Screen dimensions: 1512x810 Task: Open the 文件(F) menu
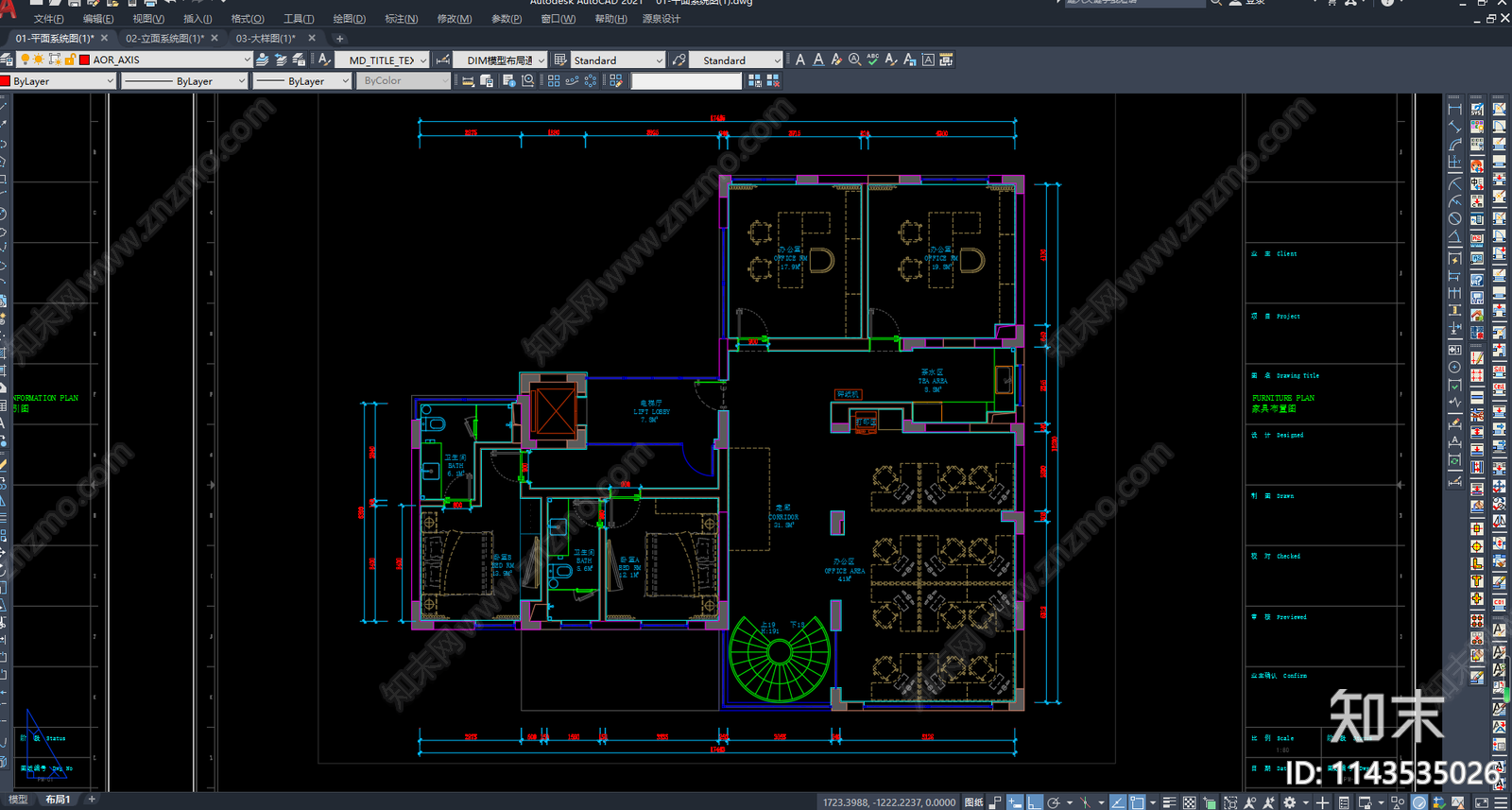point(48,19)
